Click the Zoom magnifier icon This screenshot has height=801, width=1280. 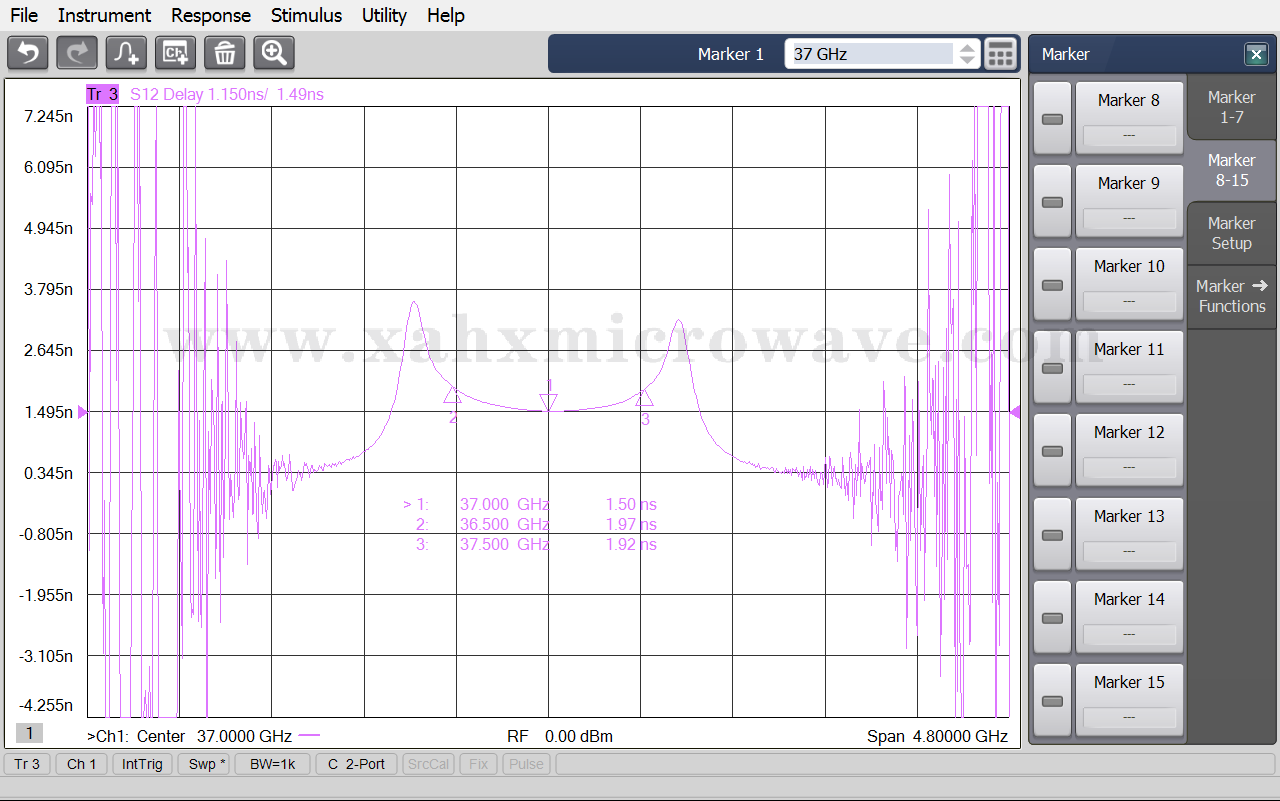274,53
